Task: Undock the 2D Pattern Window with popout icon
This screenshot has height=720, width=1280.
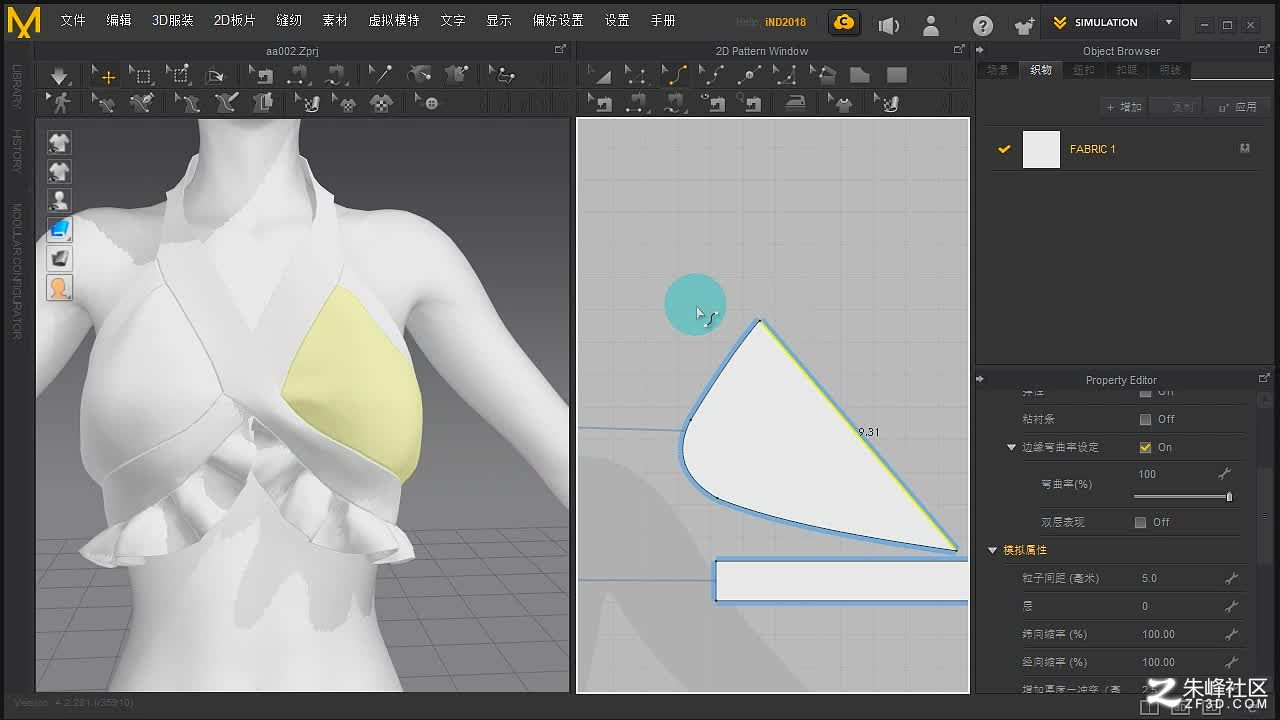Action: tap(958, 50)
